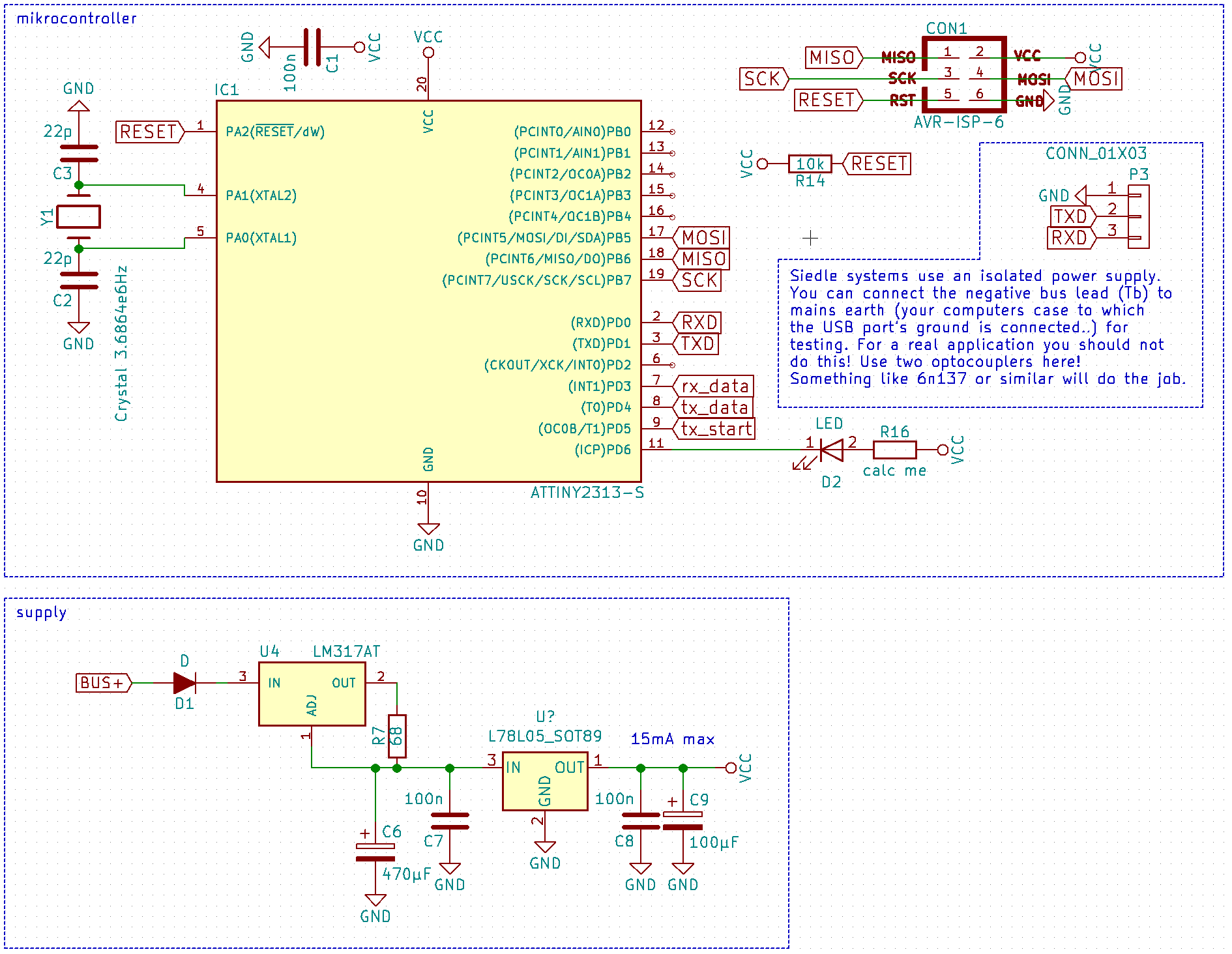Click the 'calc me' value under R16
This screenshot has width=1232, height=954.
click(x=894, y=470)
